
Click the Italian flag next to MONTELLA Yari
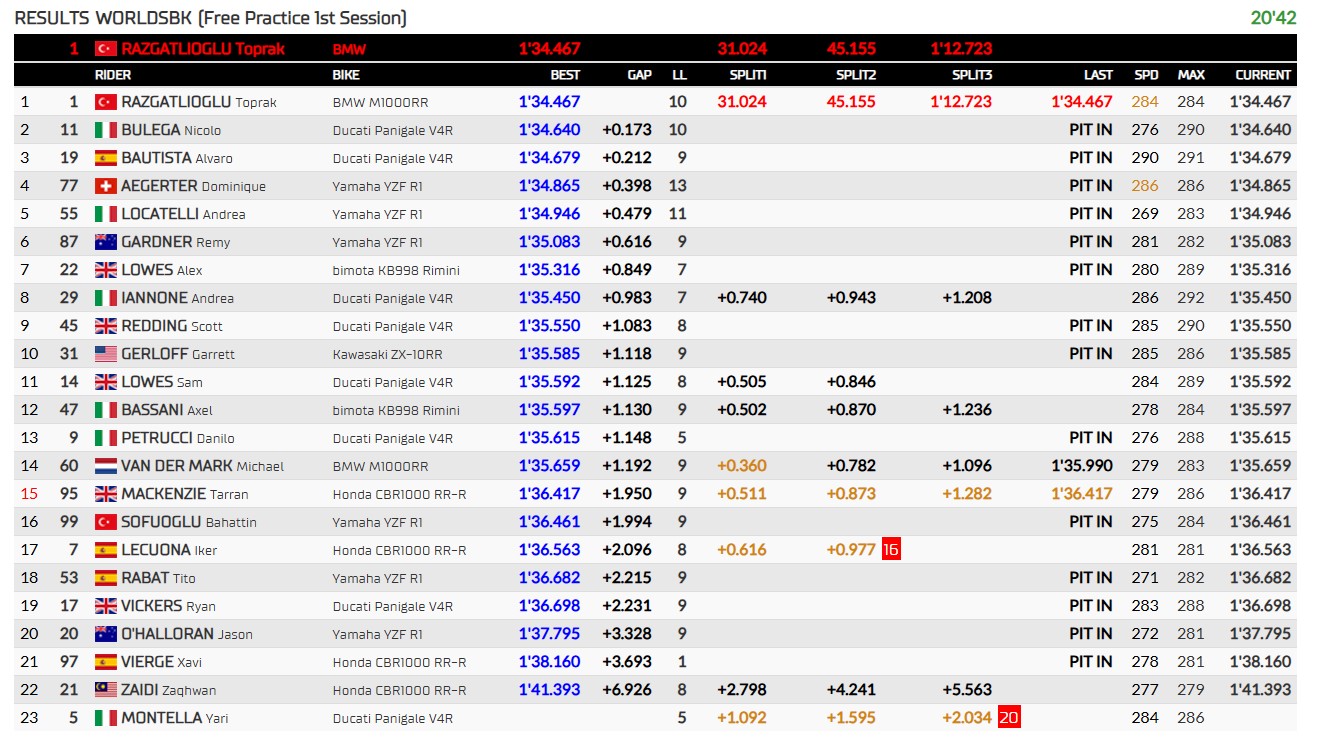[x=106, y=718]
